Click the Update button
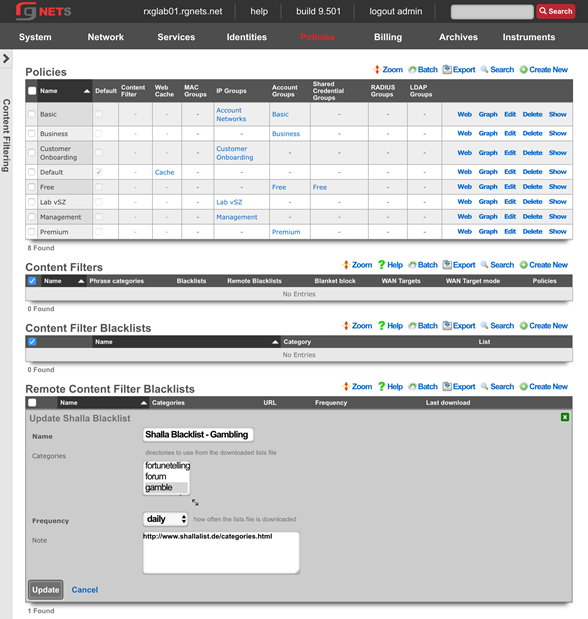588x619 pixels. click(45, 589)
